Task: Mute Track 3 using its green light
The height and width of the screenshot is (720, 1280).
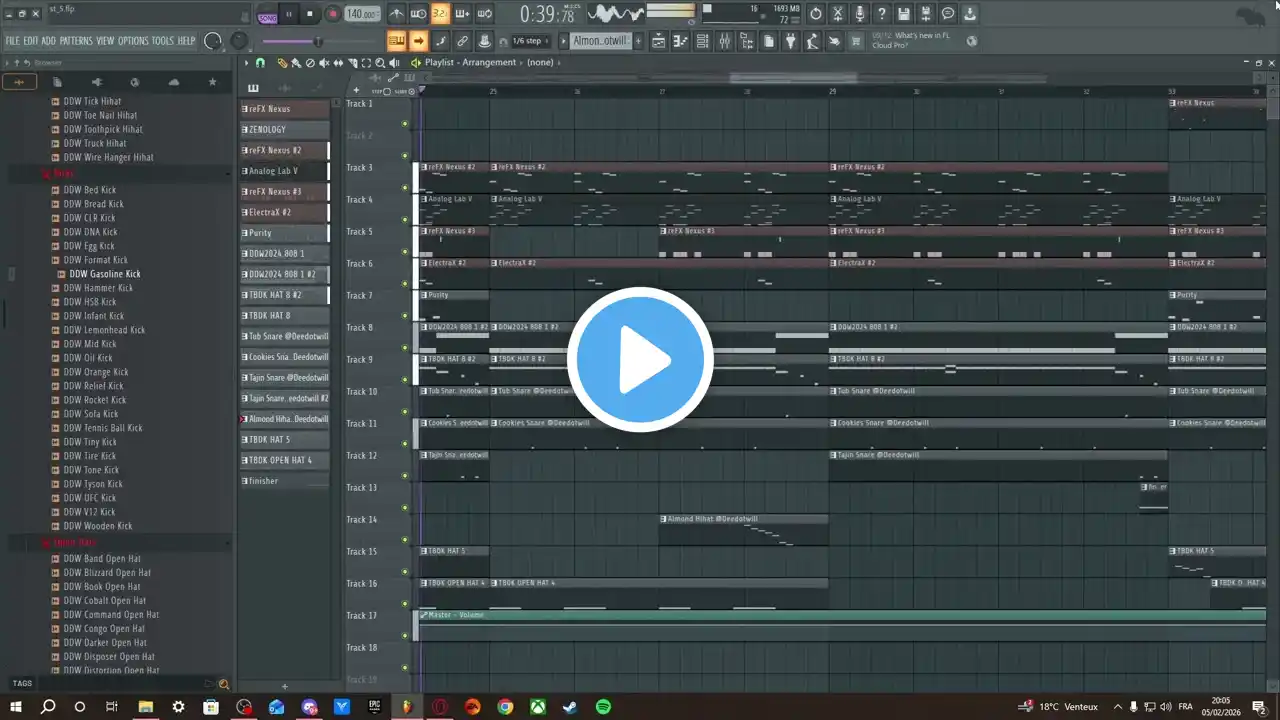Action: tap(405, 188)
